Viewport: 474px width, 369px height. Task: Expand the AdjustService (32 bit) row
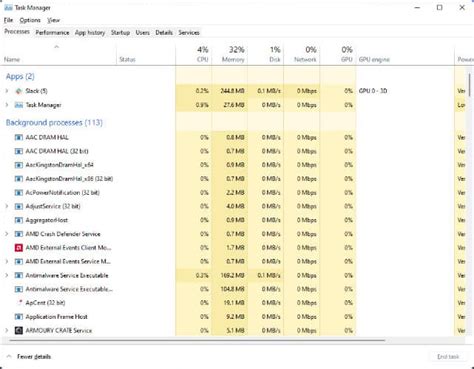(x=7, y=206)
